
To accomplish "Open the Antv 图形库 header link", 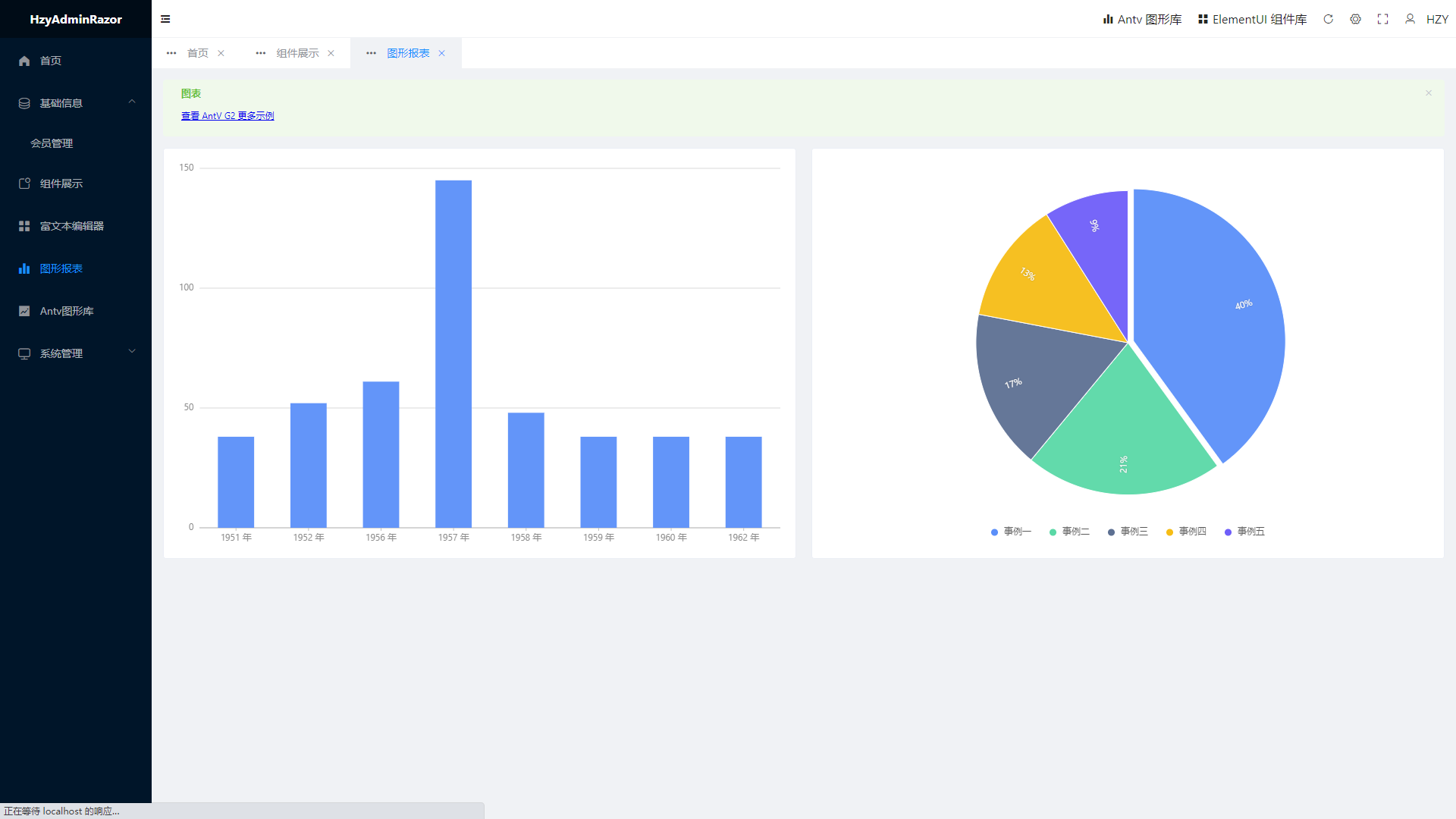I will [1143, 19].
